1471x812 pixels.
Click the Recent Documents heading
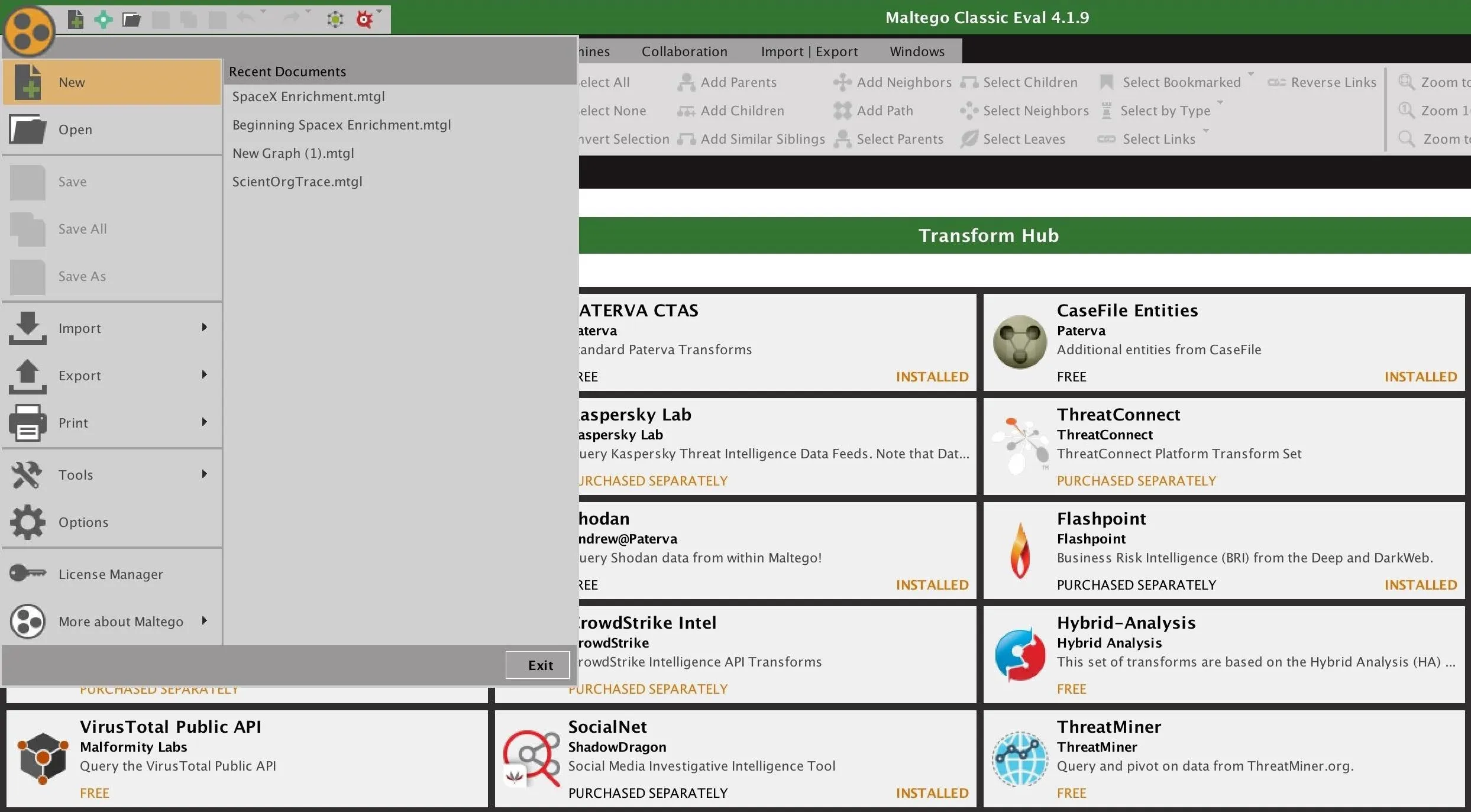[287, 72]
